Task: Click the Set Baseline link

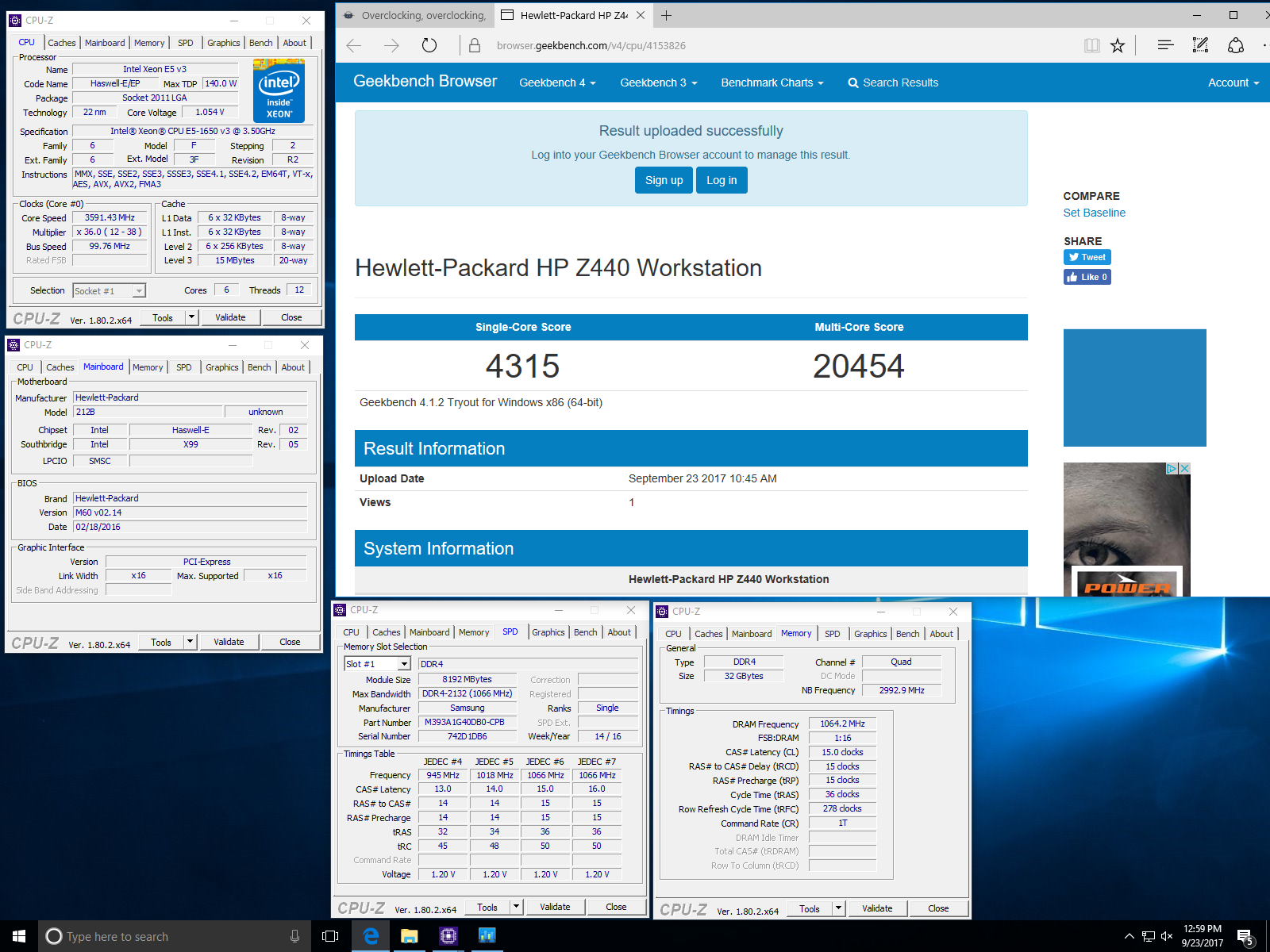Action: tap(1094, 213)
